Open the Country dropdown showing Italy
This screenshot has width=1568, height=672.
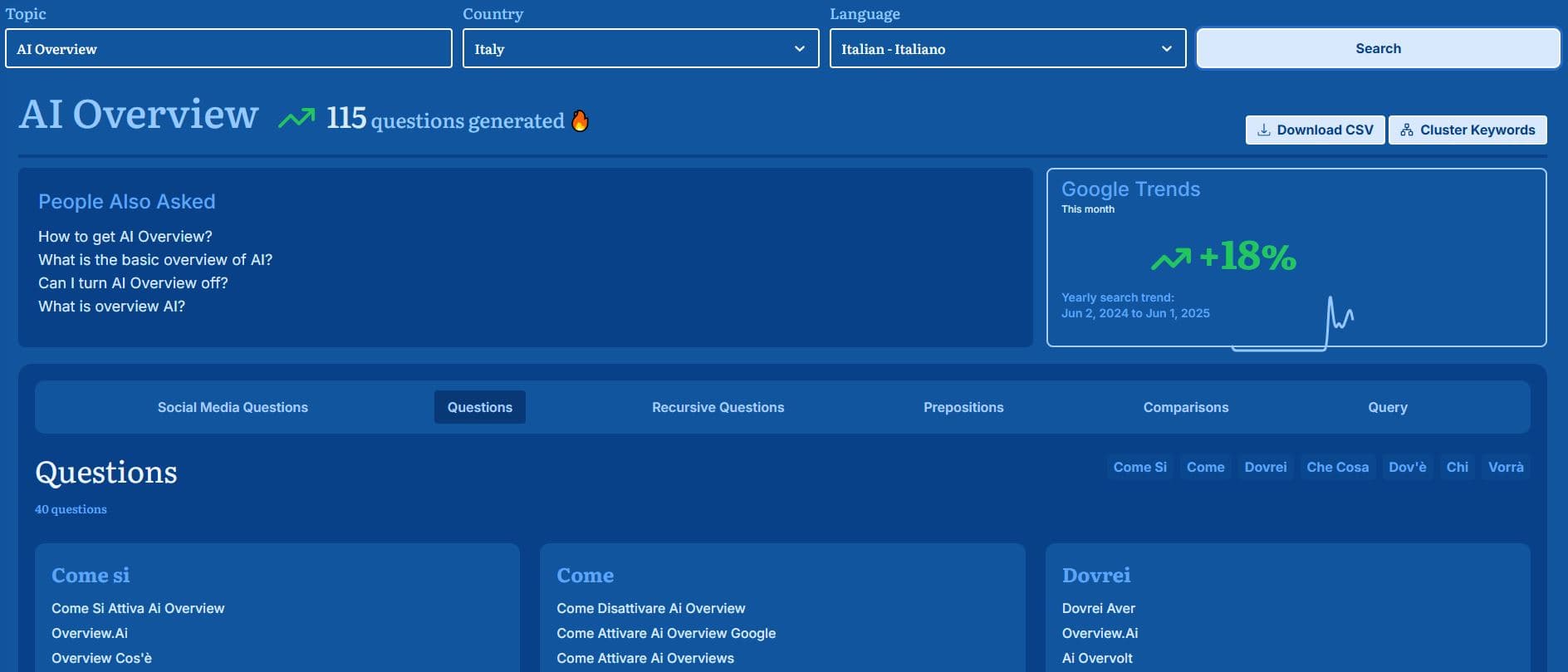640,49
